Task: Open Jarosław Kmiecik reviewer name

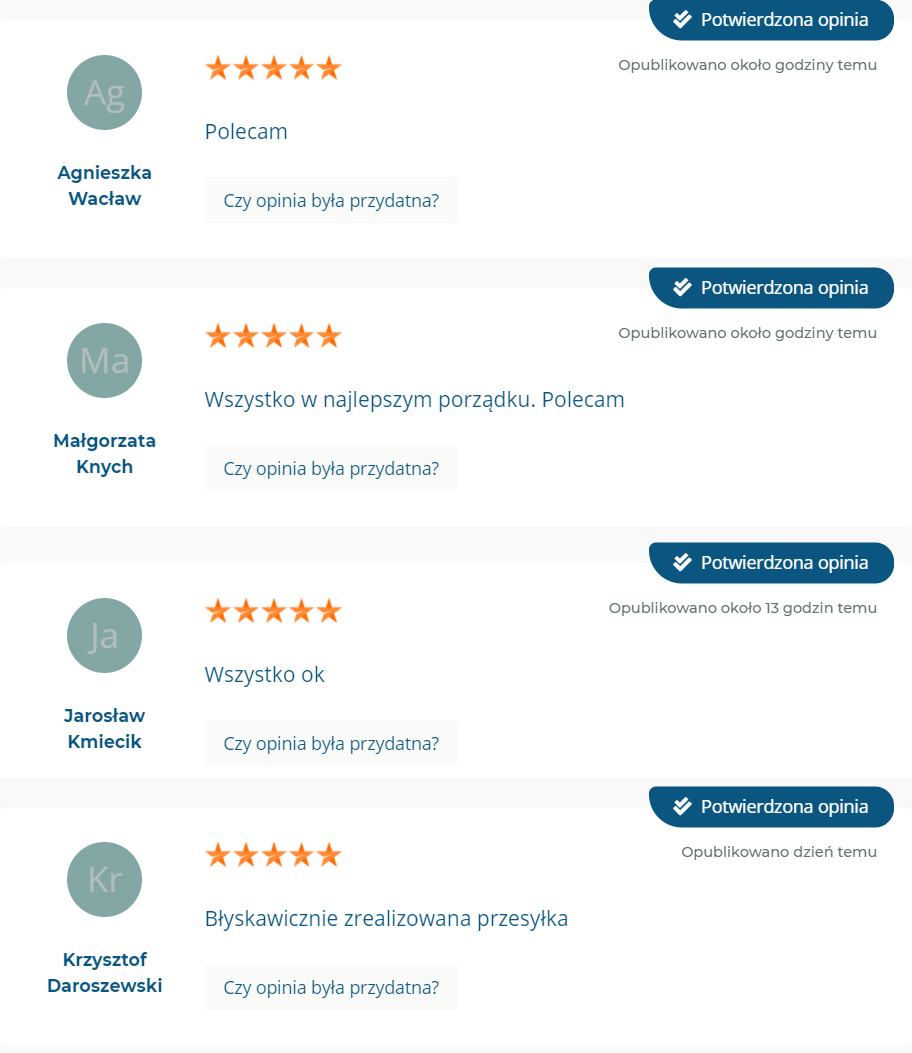Action: (104, 729)
